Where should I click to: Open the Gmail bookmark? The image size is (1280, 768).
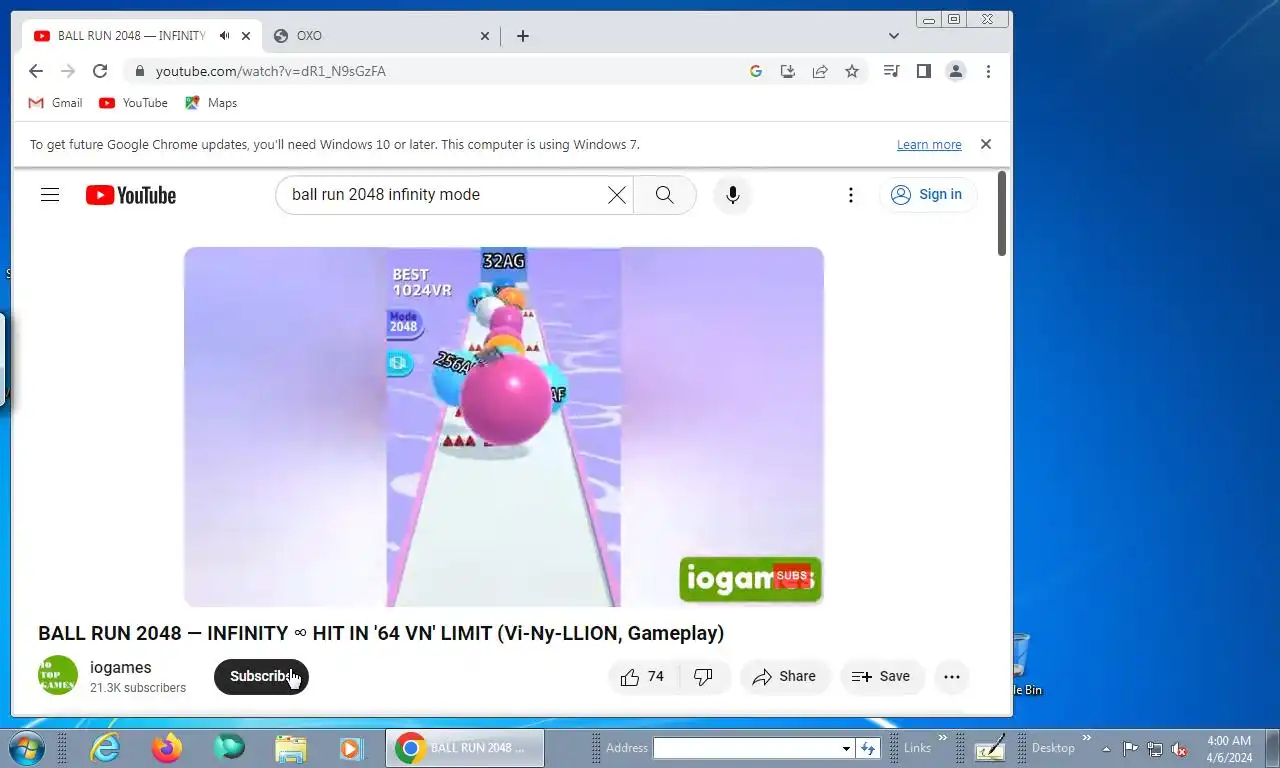(55, 103)
